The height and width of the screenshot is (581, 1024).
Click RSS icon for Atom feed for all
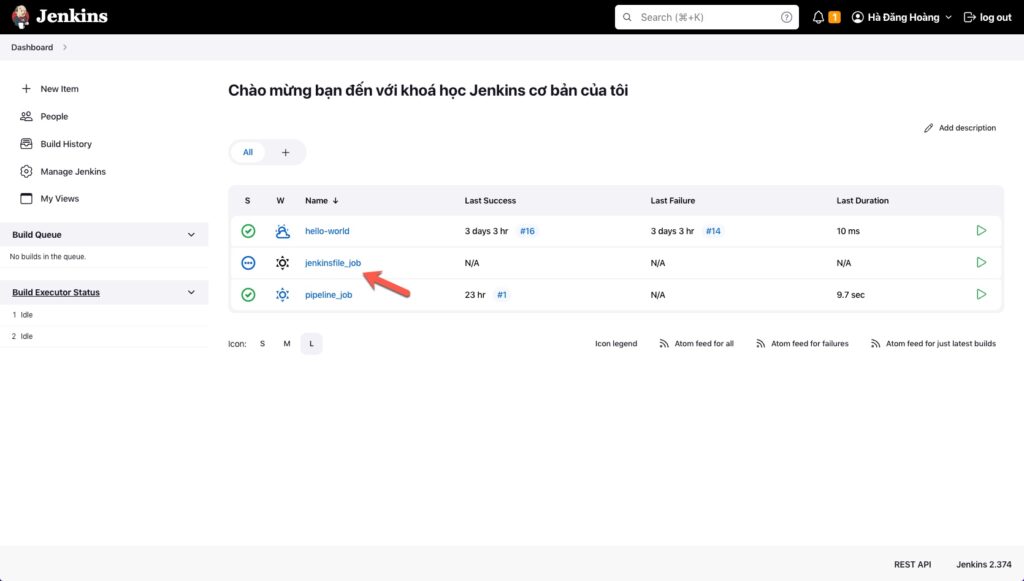pyautogui.click(x=664, y=343)
